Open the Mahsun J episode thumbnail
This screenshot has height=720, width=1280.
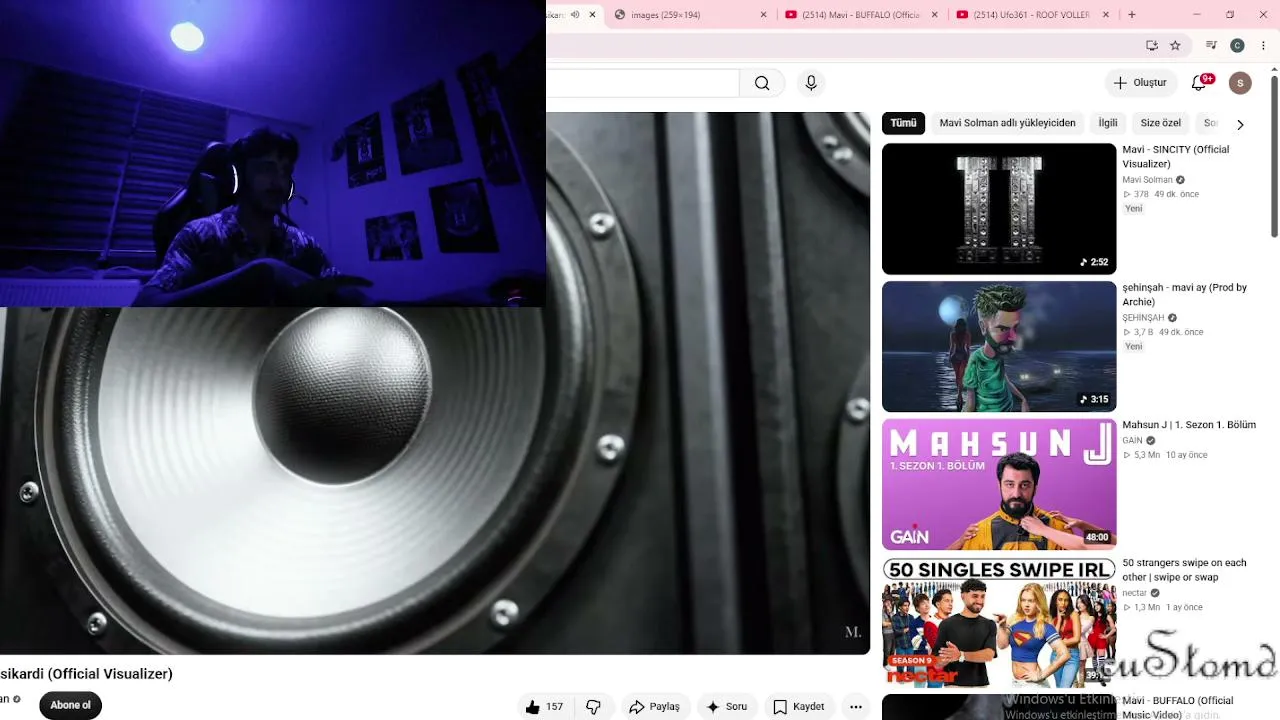point(999,484)
